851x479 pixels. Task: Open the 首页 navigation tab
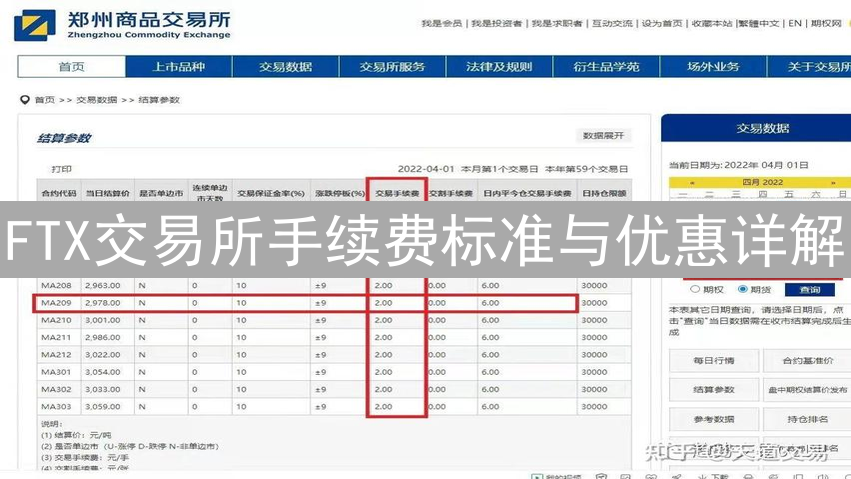pyautogui.click(x=72, y=67)
